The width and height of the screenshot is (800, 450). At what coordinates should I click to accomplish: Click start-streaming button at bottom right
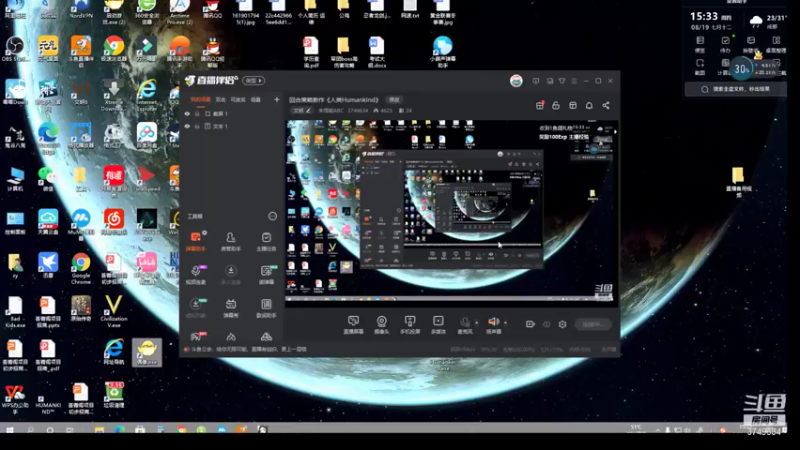(593, 324)
